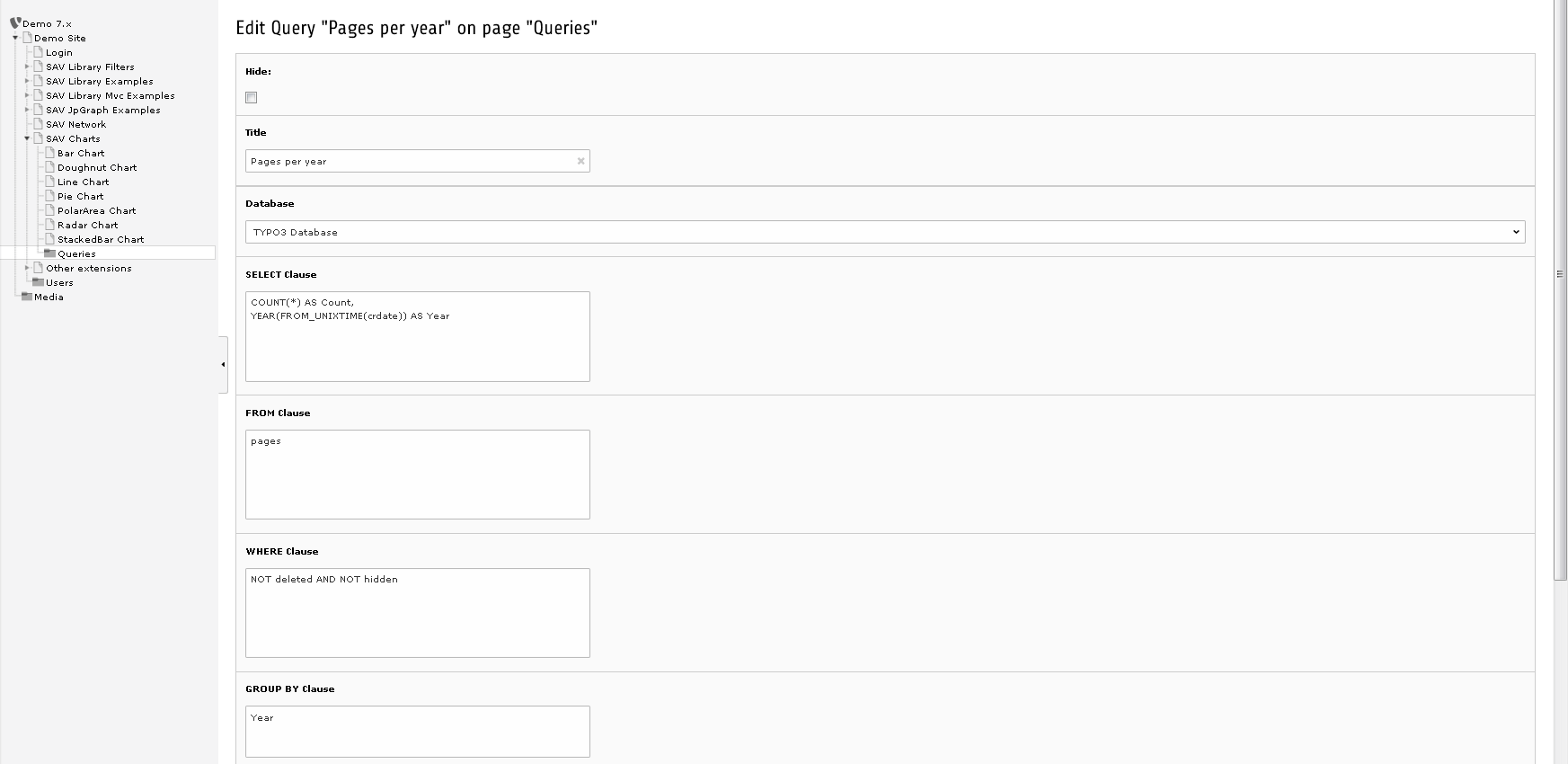This screenshot has width=1568, height=764.
Task: Expand the SAV Library Filters node
Action: (27, 67)
